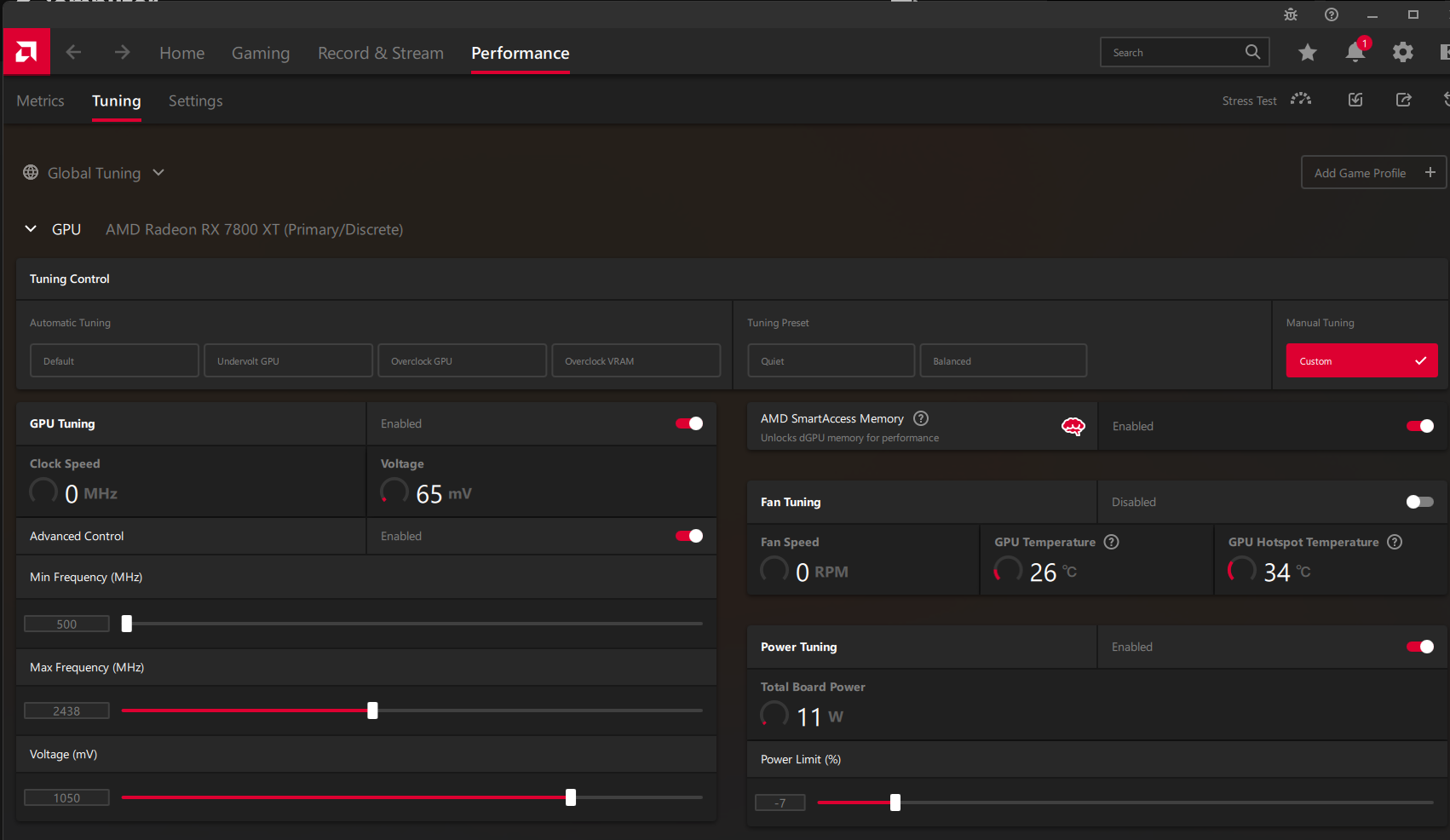The width and height of the screenshot is (1450, 840).
Task: Go forward with the right arrow
Action: pos(123,52)
